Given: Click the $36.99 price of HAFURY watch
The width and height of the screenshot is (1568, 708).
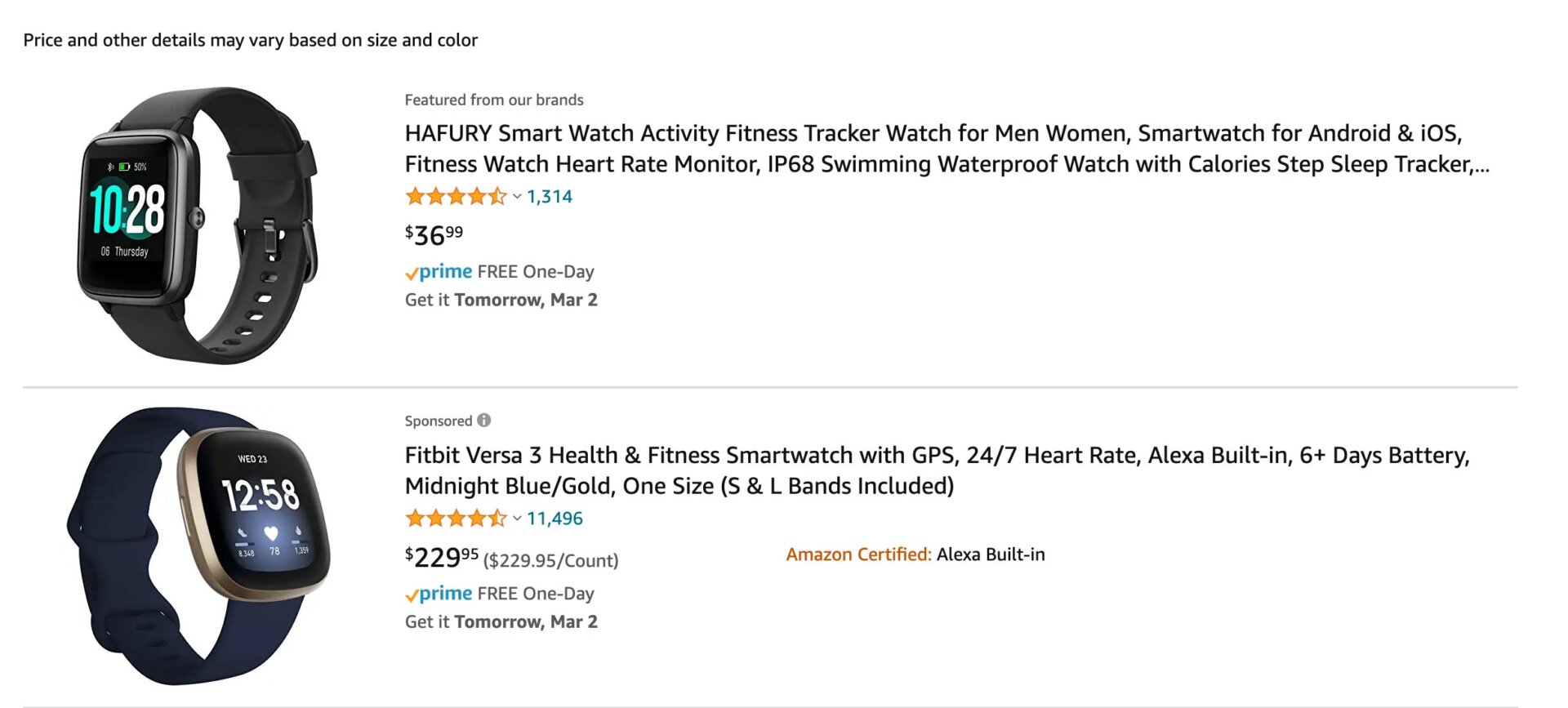Looking at the screenshot, I should 434,235.
